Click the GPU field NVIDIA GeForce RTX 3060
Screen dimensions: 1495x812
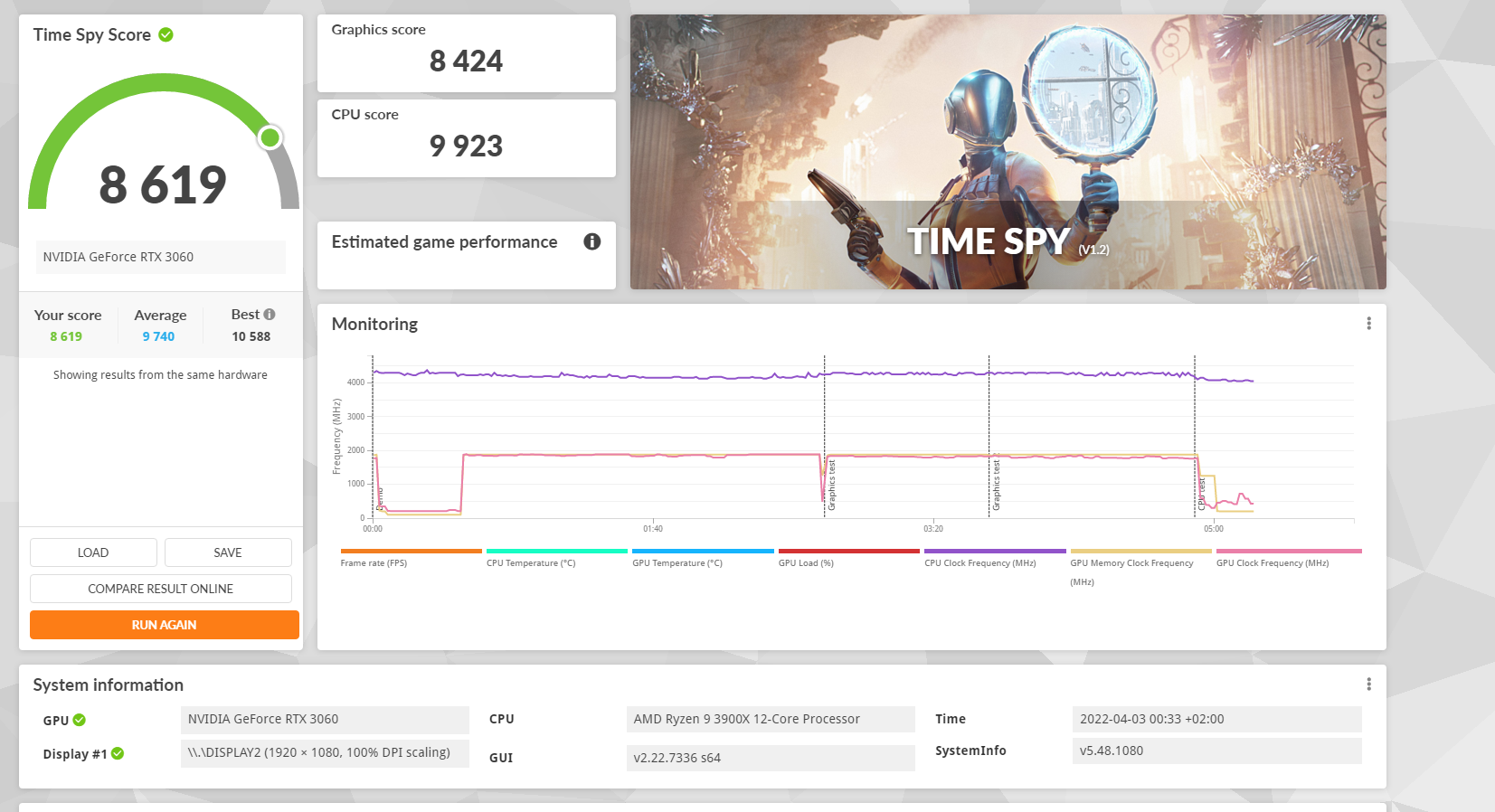pos(325,720)
